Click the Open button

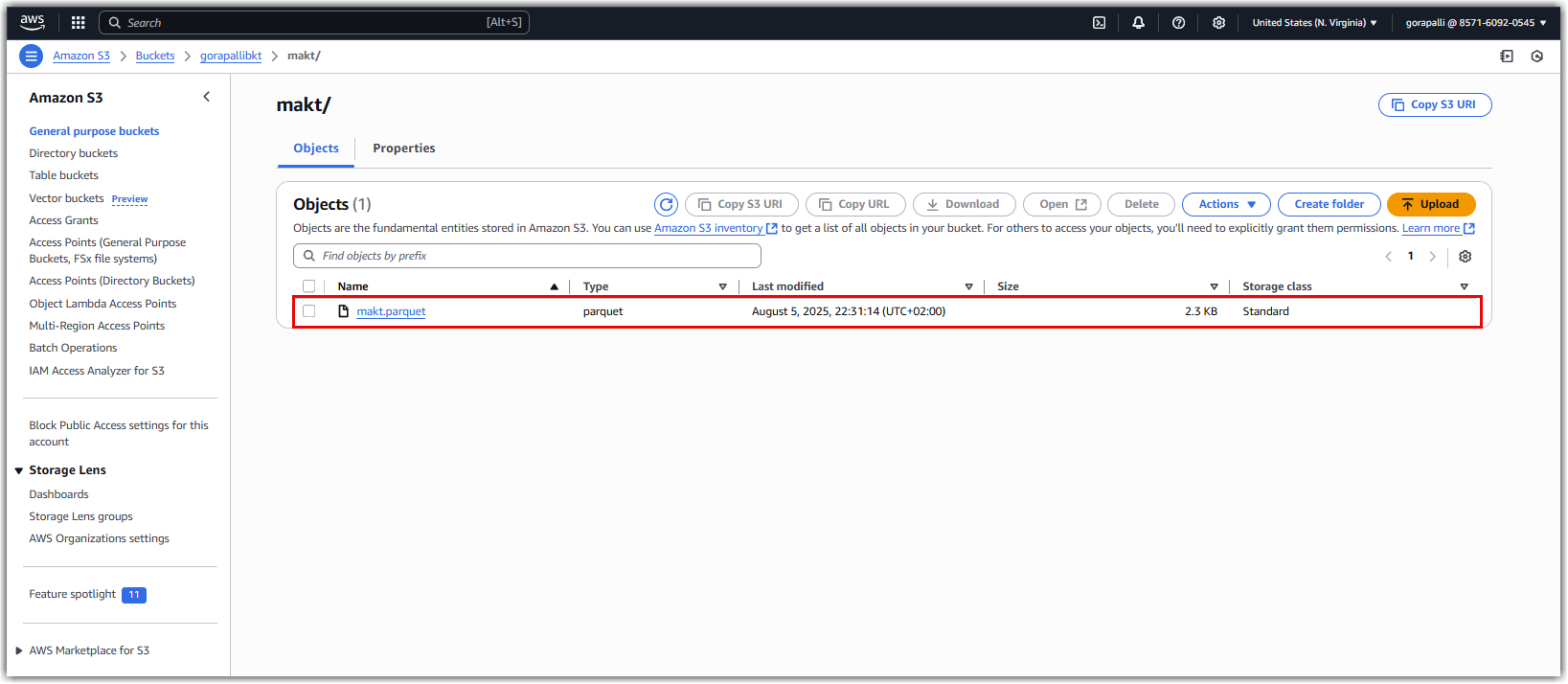click(1062, 204)
